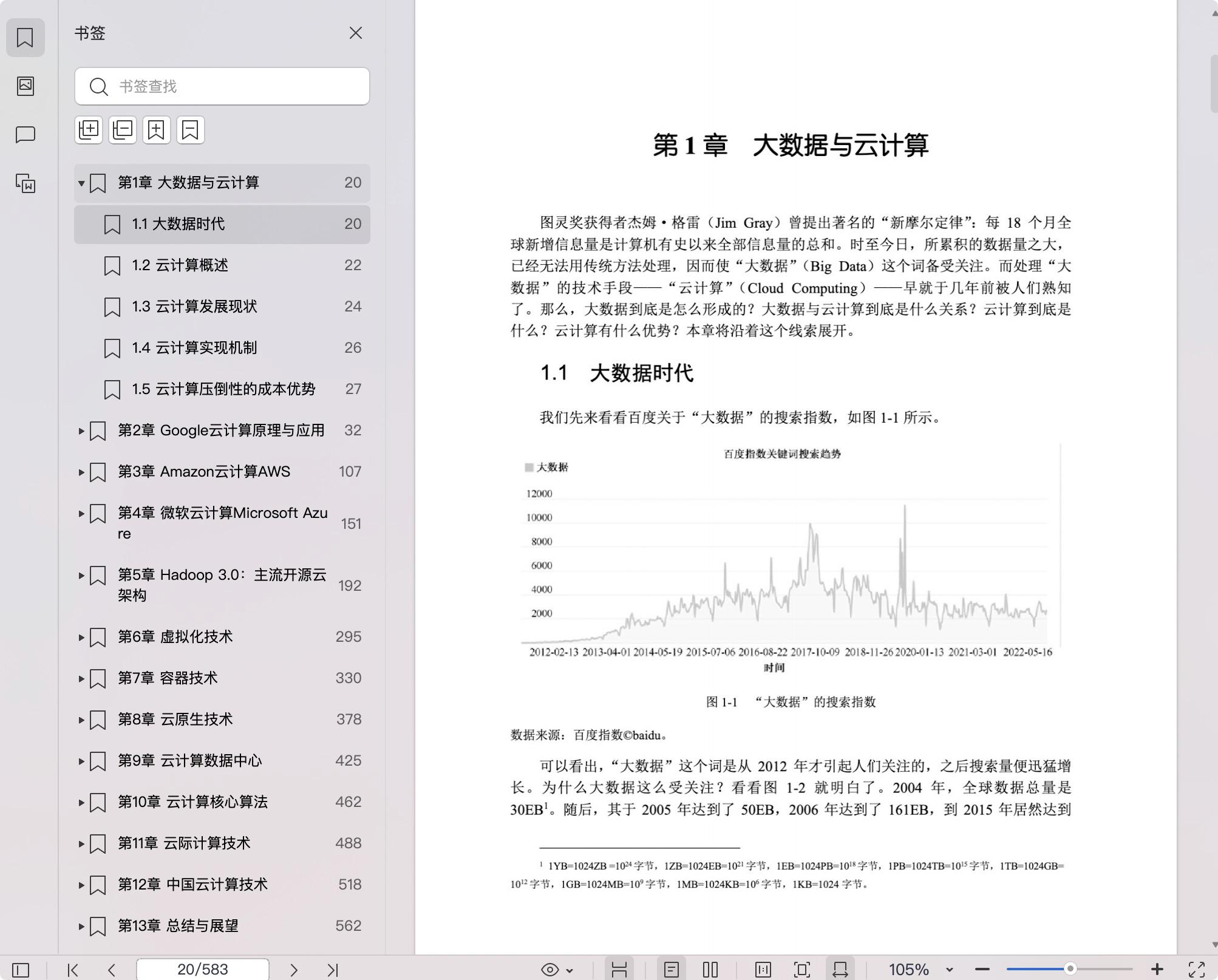This screenshot has height=980, width=1218.
Task: Jump to bookmark 1.2 云计算概述
Action: (222, 265)
